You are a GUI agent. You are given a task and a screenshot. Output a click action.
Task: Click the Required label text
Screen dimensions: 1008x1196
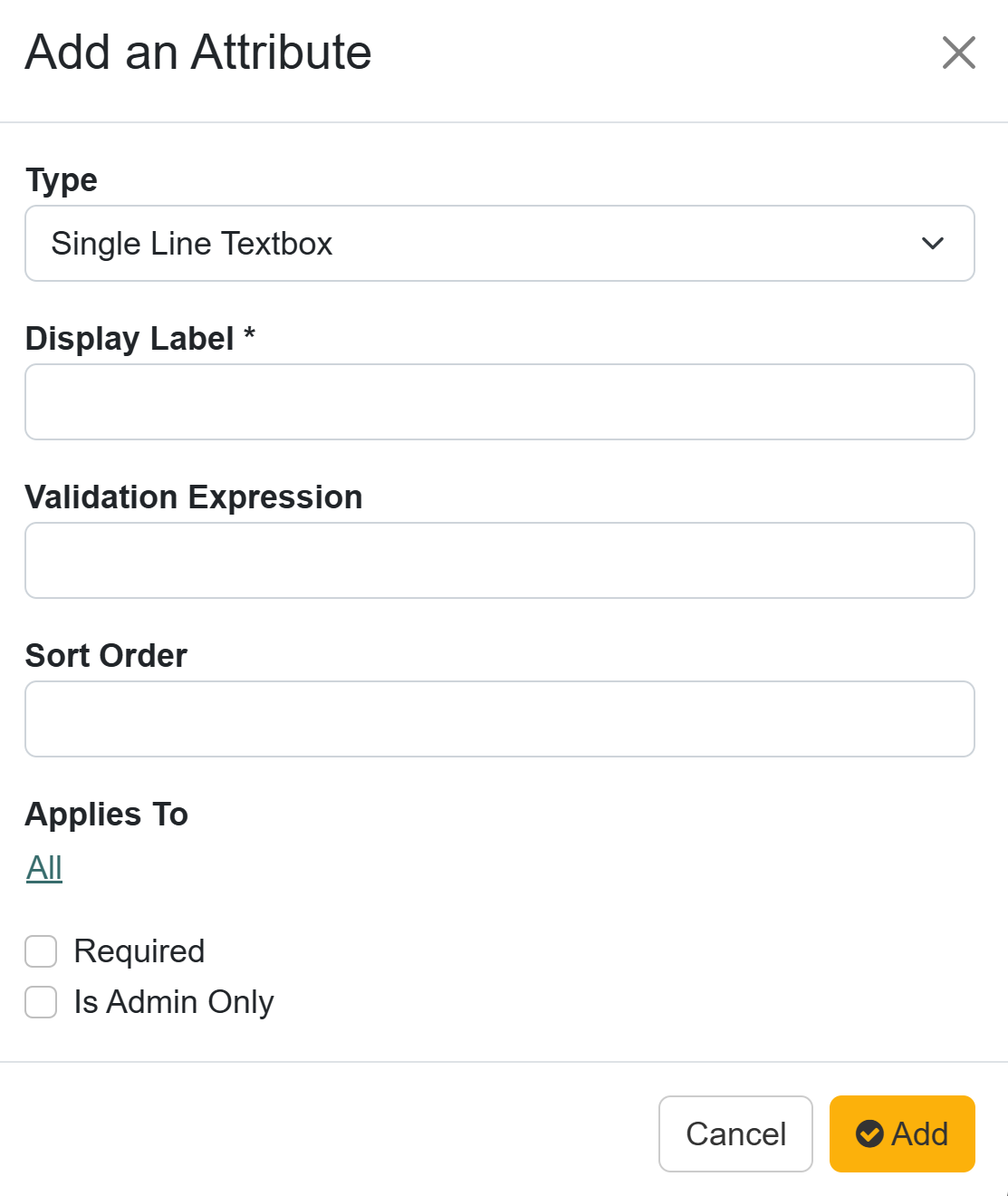139,951
